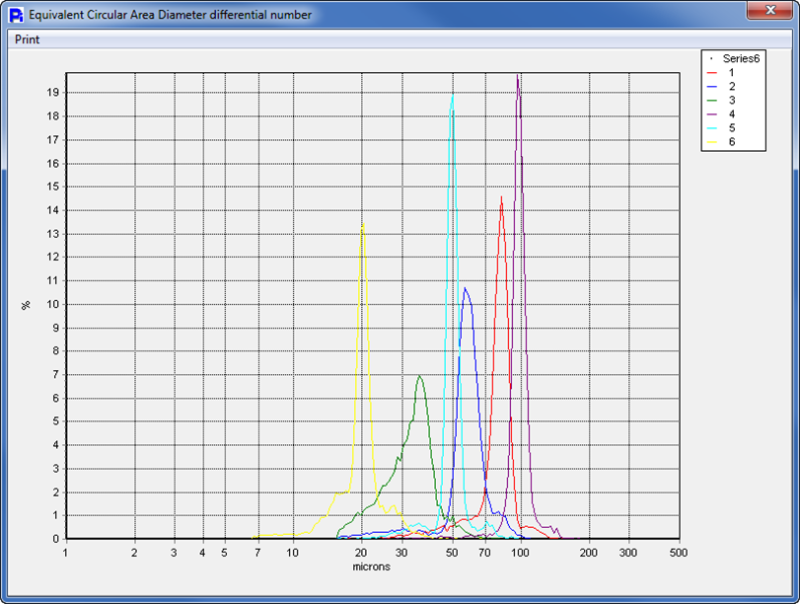The height and width of the screenshot is (604, 800).
Task: Click the green line sample for series 3
Action: [712, 98]
